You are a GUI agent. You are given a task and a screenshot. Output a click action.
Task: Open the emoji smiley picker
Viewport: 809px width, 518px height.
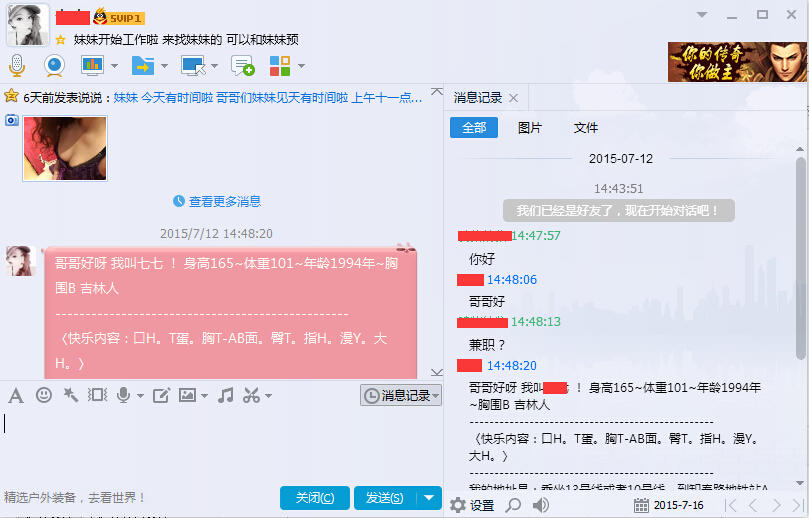(x=44, y=395)
